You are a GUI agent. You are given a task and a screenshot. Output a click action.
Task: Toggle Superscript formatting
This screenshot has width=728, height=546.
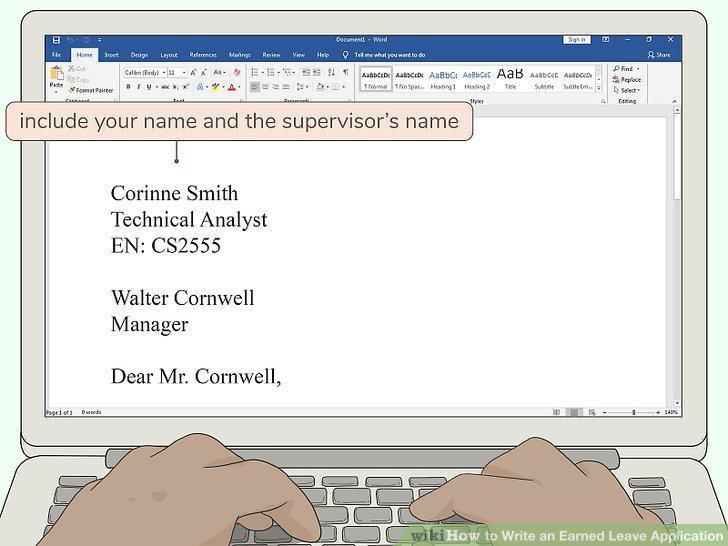click(x=185, y=87)
